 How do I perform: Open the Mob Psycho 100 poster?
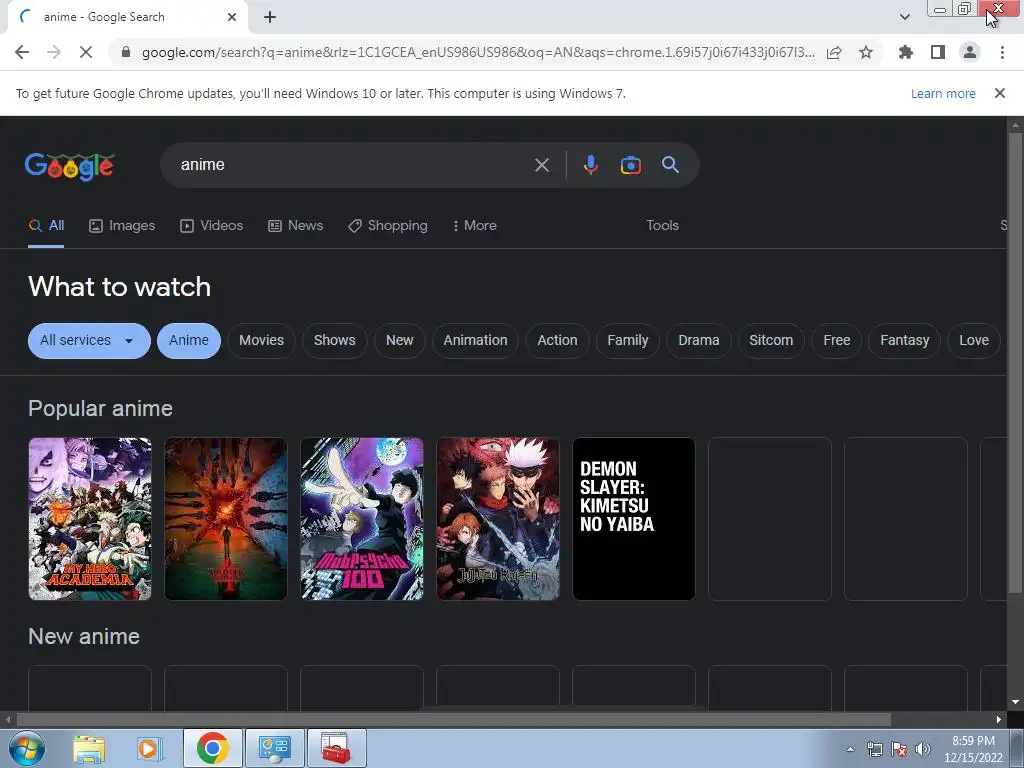pyautogui.click(x=362, y=519)
